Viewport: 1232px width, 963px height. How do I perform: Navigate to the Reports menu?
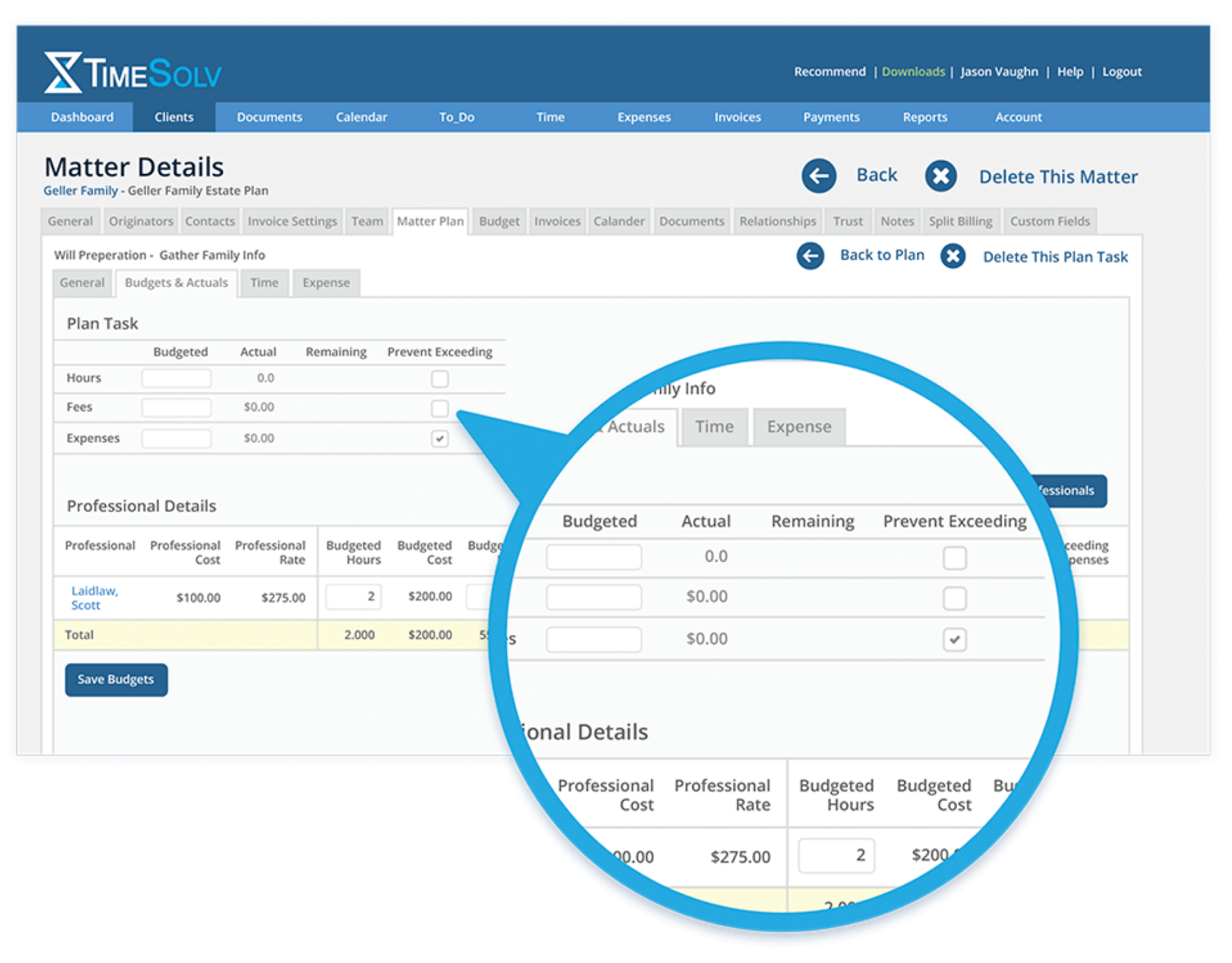pyautogui.click(x=924, y=117)
